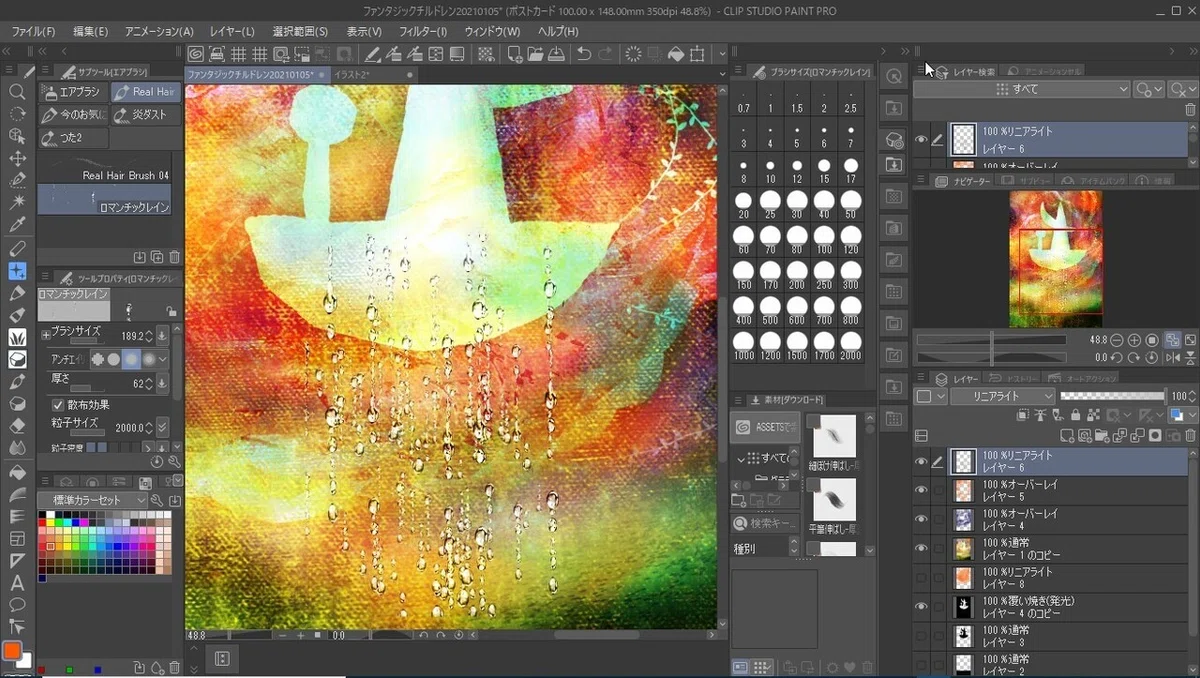Select the Text tool

coord(17,583)
